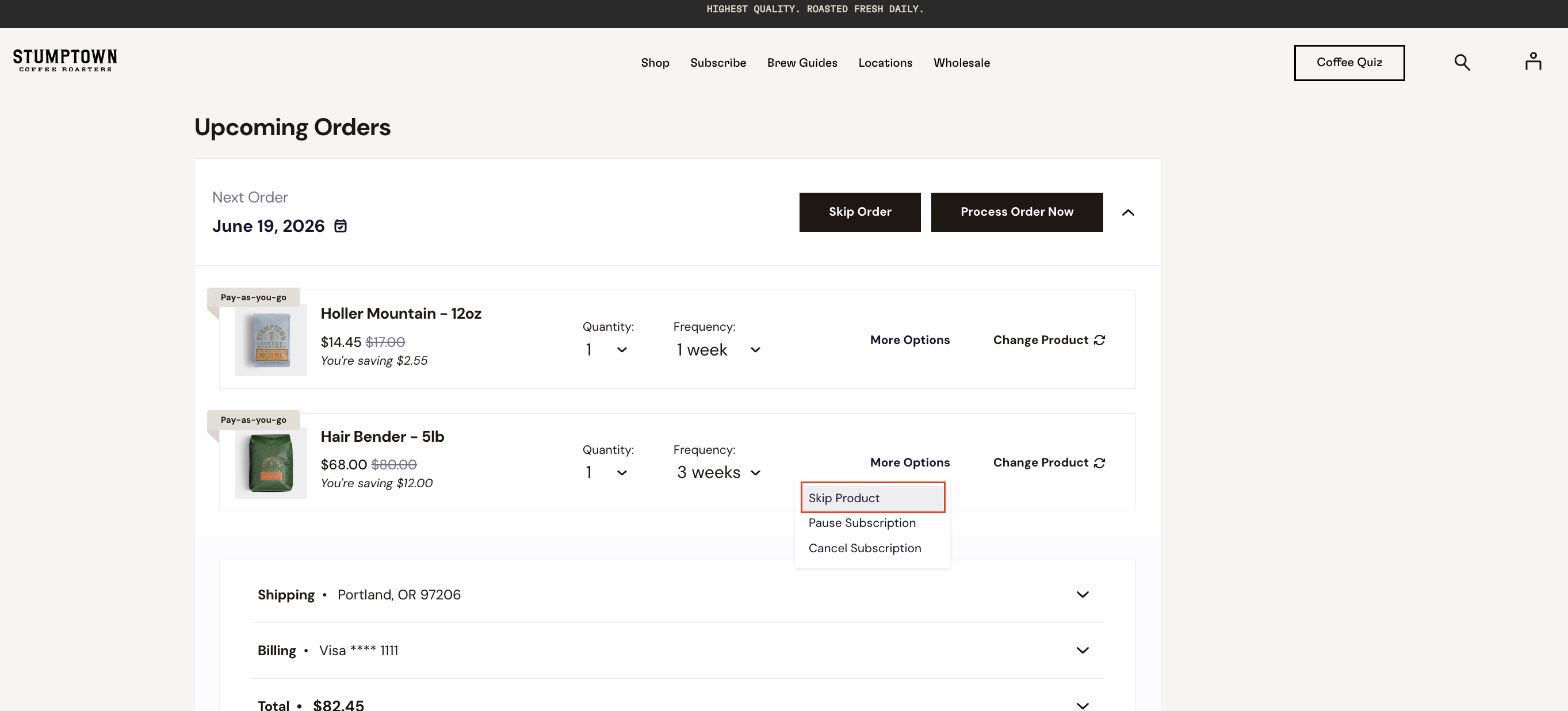Click the "You're saving $2.55" text
Screen dimensions: 1568x711
pos(374,360)
